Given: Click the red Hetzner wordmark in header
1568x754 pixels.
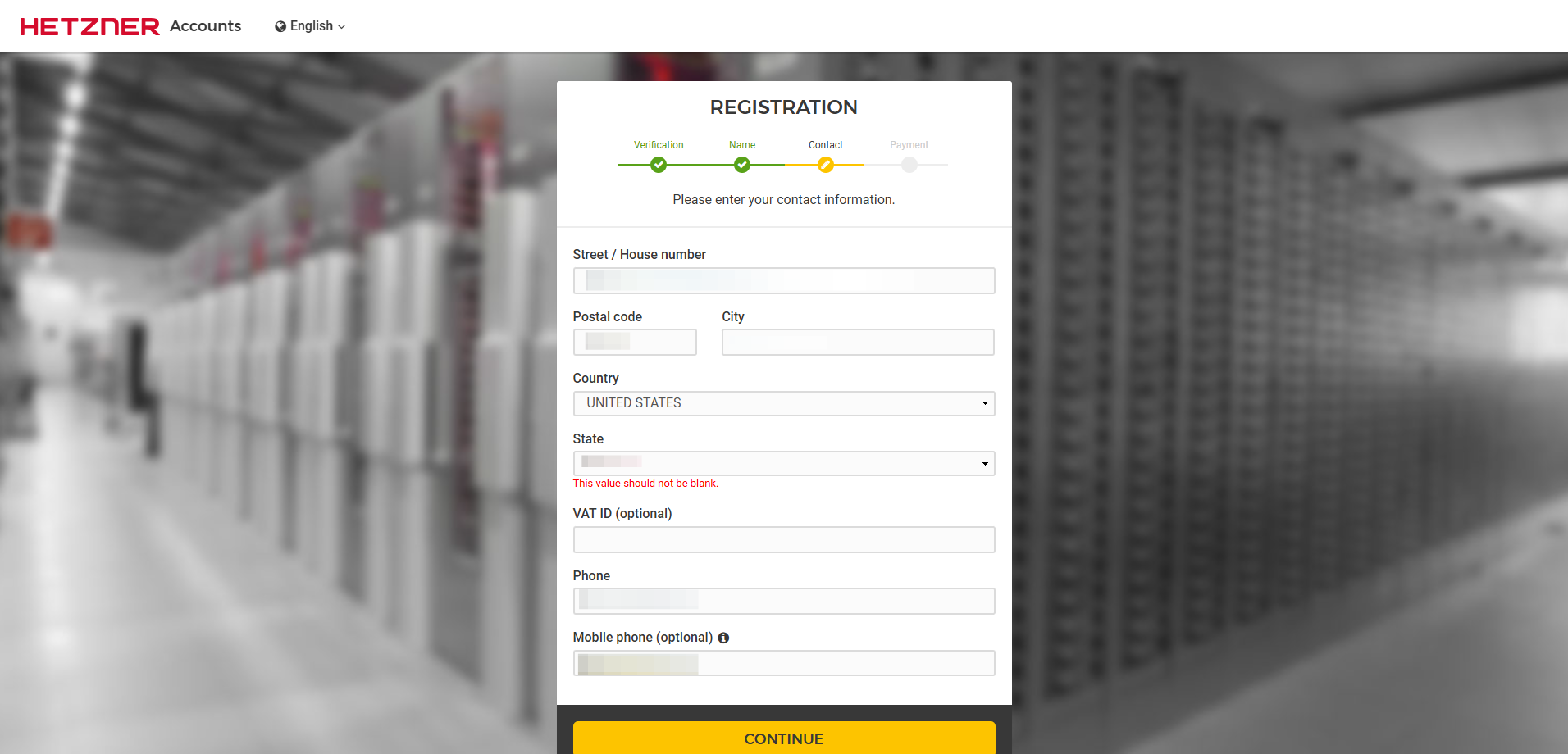Looking at the screenshot, I should 88,25.
